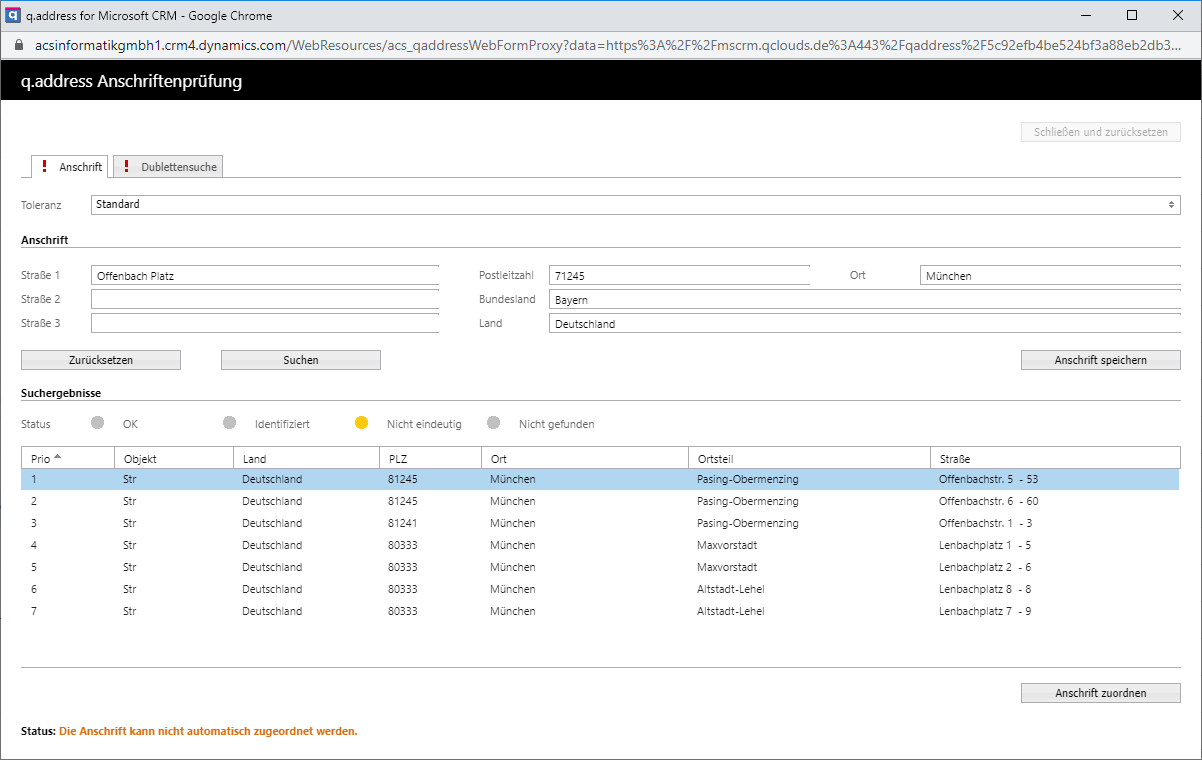Click the yellow 'Nicht eindeutig' status indicator
Screen dimensions: 1202x760
click(x=362, y=423)
